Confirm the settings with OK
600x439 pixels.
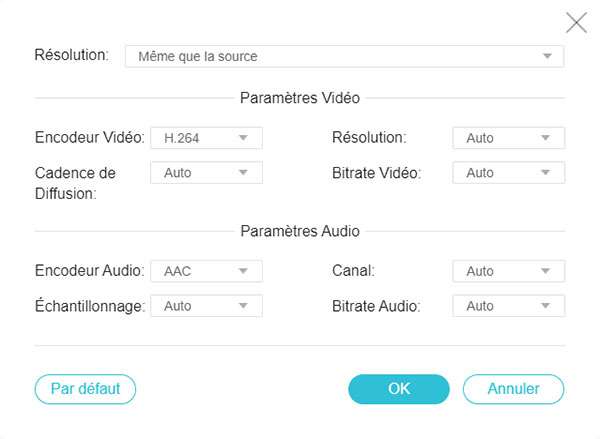pyautogui.click(x=398, y=389)
